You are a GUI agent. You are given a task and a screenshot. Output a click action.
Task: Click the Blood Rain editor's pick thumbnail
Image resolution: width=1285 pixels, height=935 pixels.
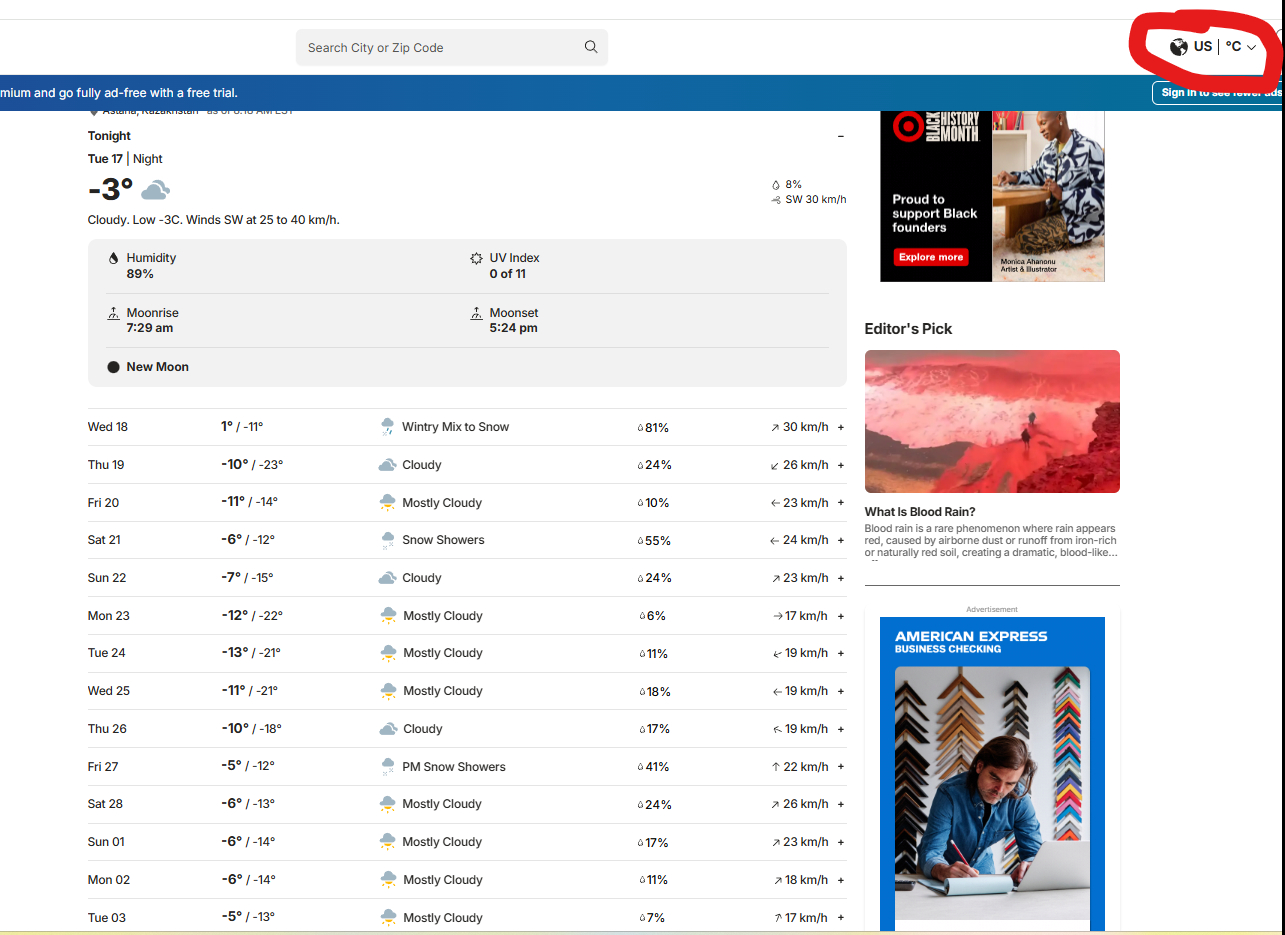coord(991,421)
